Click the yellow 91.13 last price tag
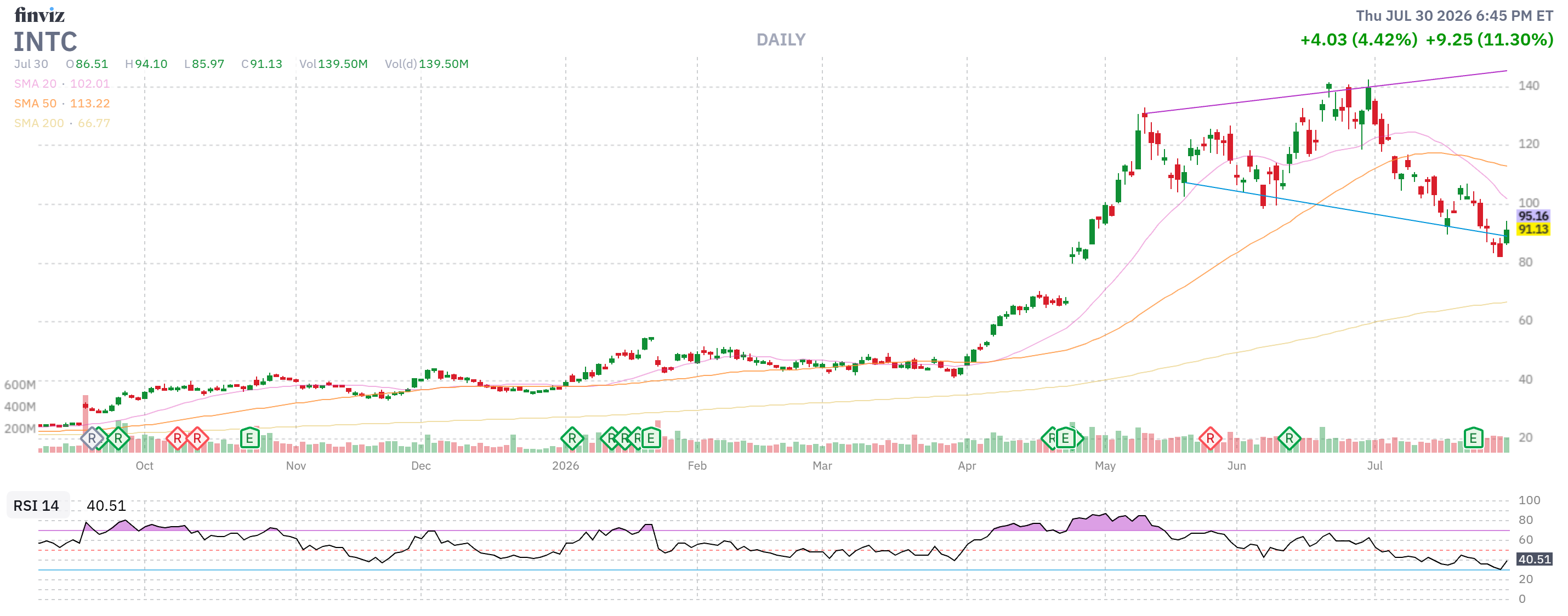1568x616 pixels. [1533, 230]
